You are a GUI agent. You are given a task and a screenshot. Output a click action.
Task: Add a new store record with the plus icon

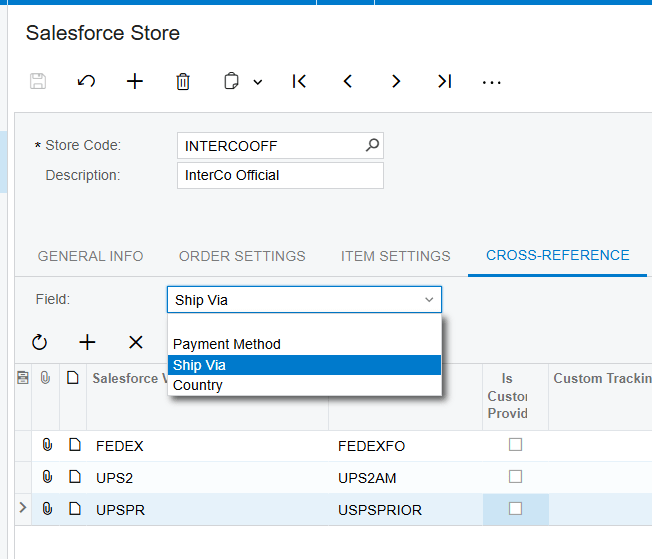[135, 81]
